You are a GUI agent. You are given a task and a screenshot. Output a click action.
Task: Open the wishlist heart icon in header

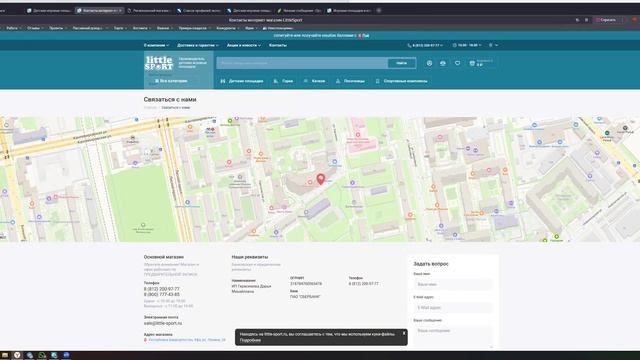pos(458,63)
